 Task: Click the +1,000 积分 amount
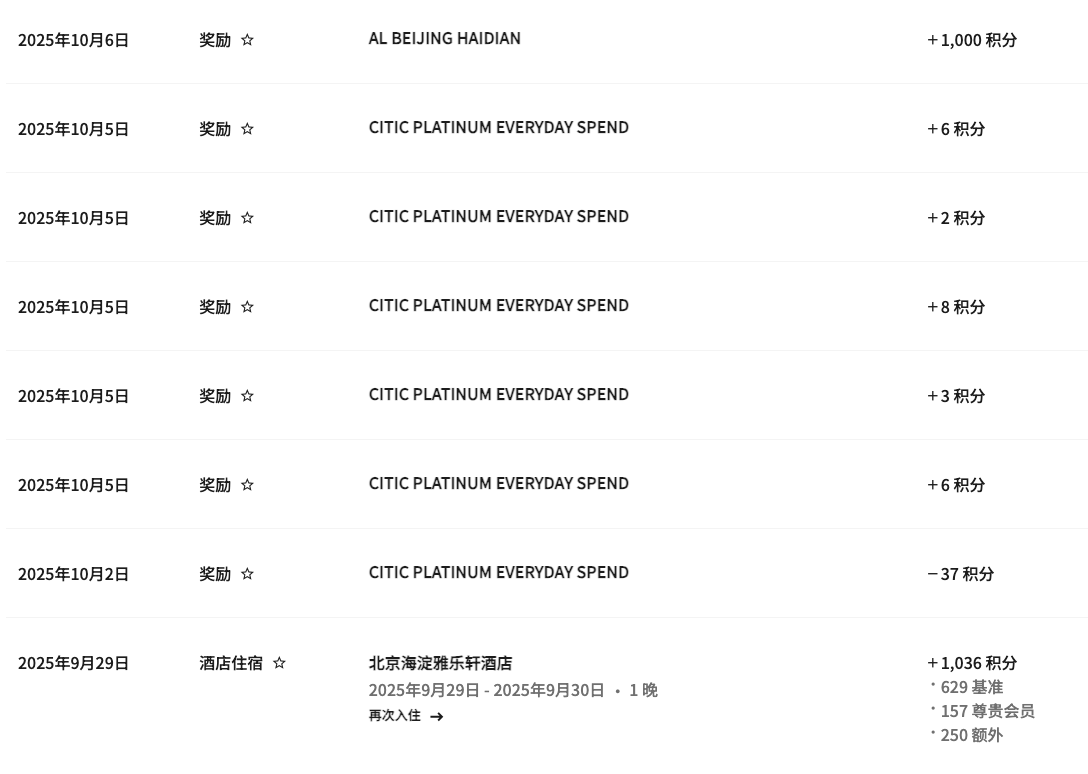tap(971, 40)
